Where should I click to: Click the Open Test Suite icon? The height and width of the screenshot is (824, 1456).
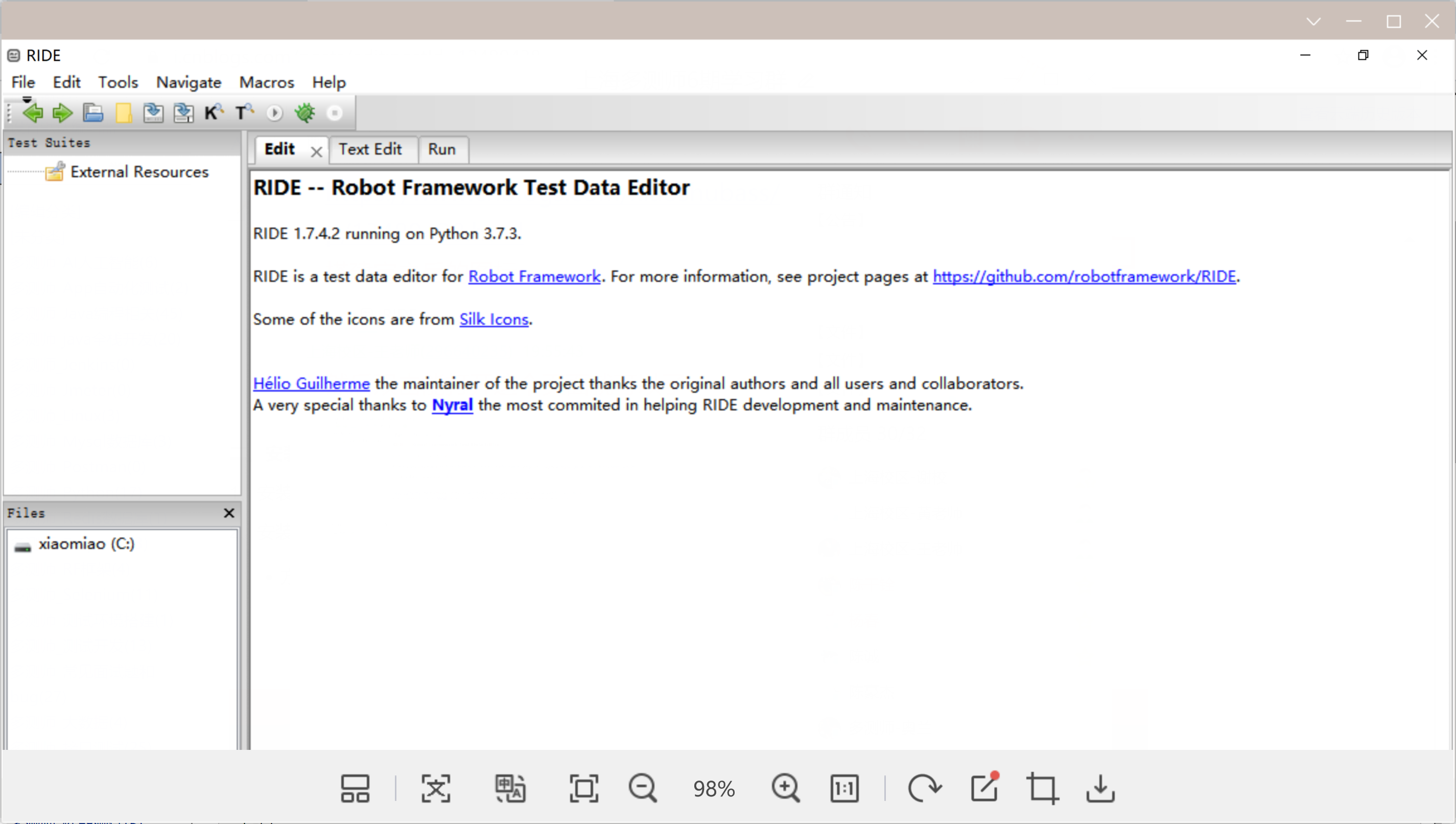[93, 113]
